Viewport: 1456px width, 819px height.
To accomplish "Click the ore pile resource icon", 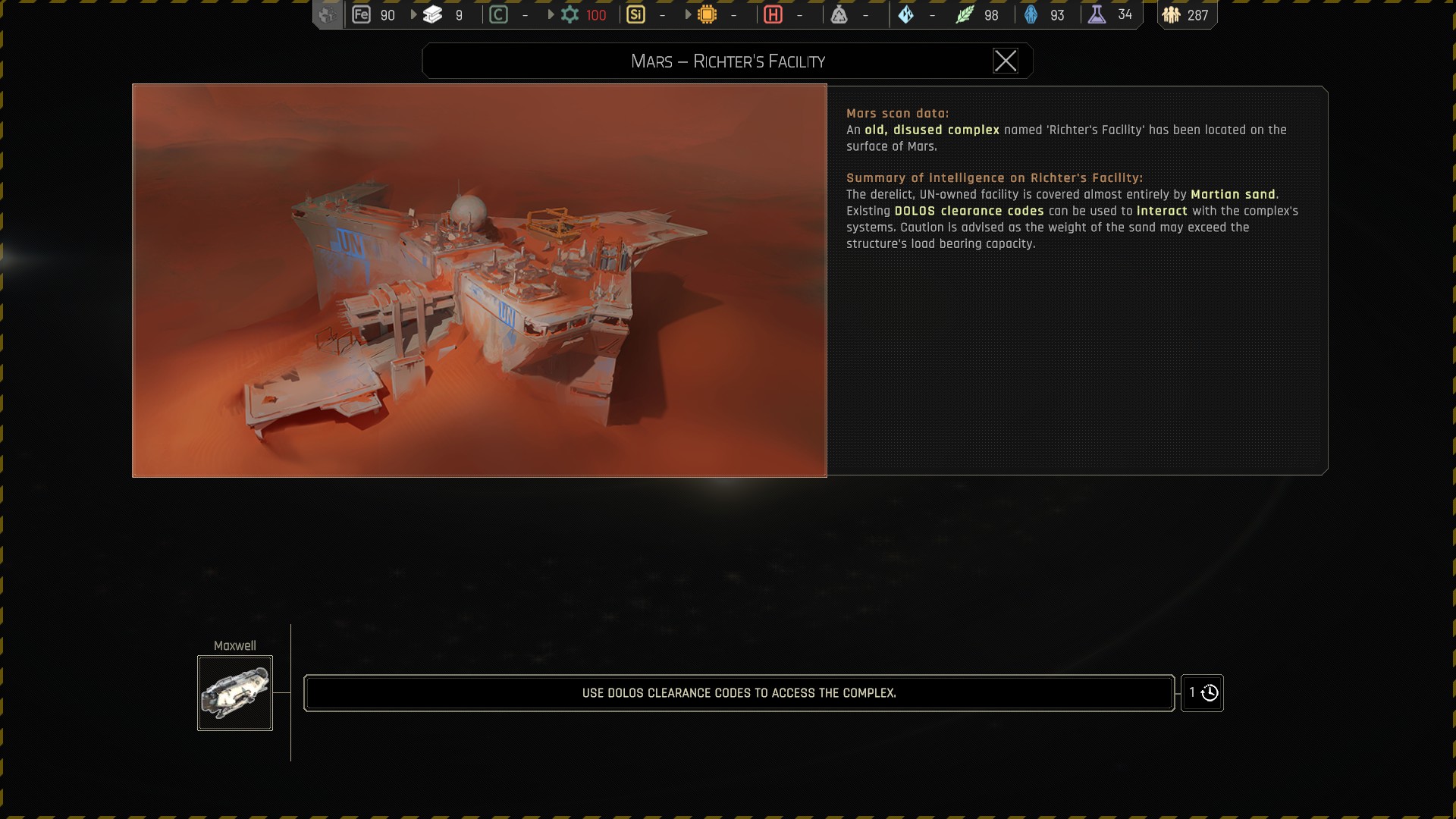I will (839, 14).
